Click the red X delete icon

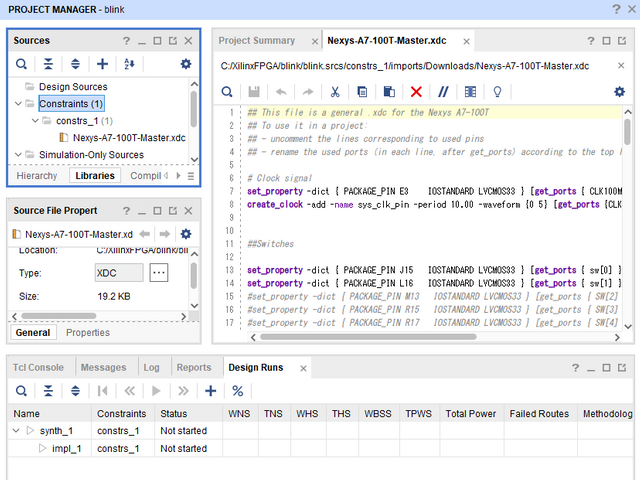pos(416,91)
